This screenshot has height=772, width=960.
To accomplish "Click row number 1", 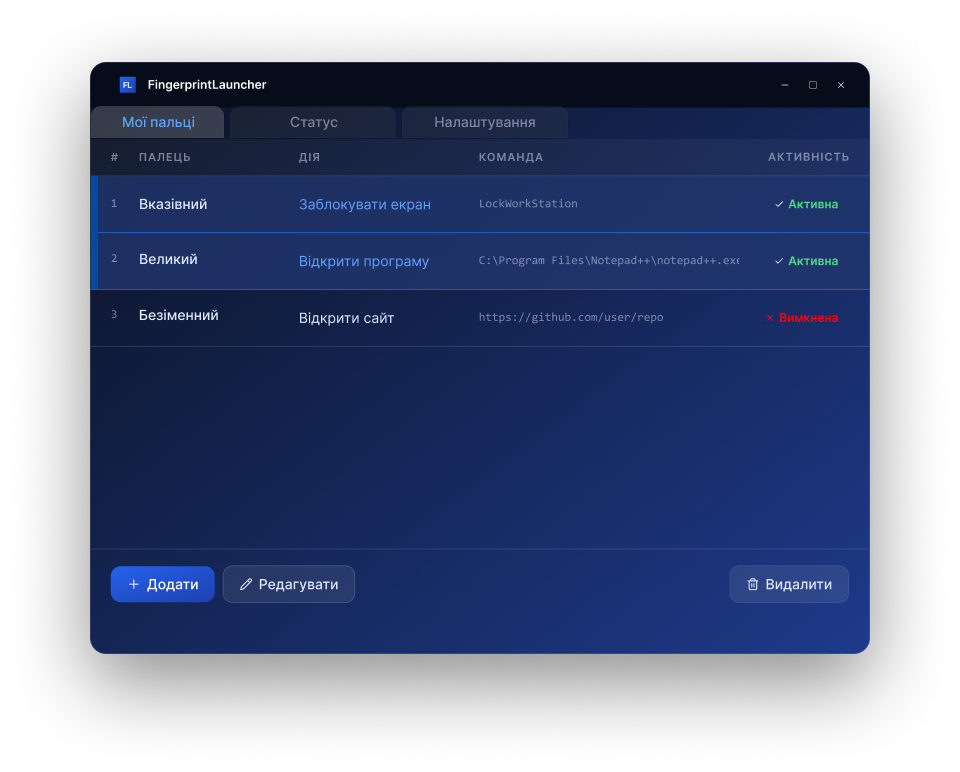I will [x=114, y=203].
